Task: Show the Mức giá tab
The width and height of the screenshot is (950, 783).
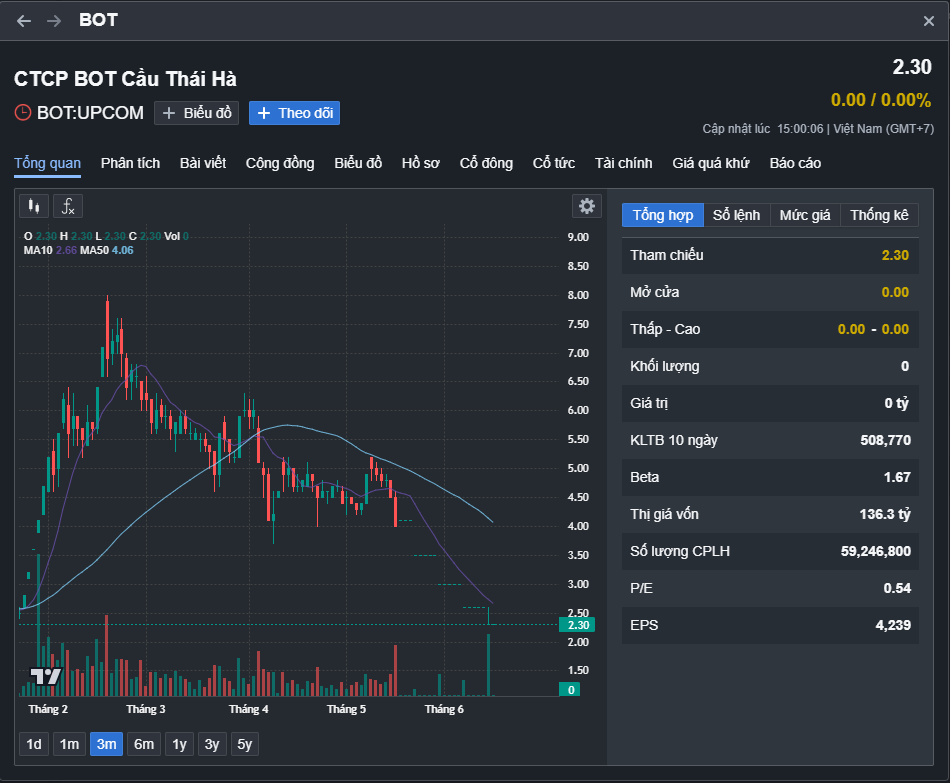Action: (805, 215)
